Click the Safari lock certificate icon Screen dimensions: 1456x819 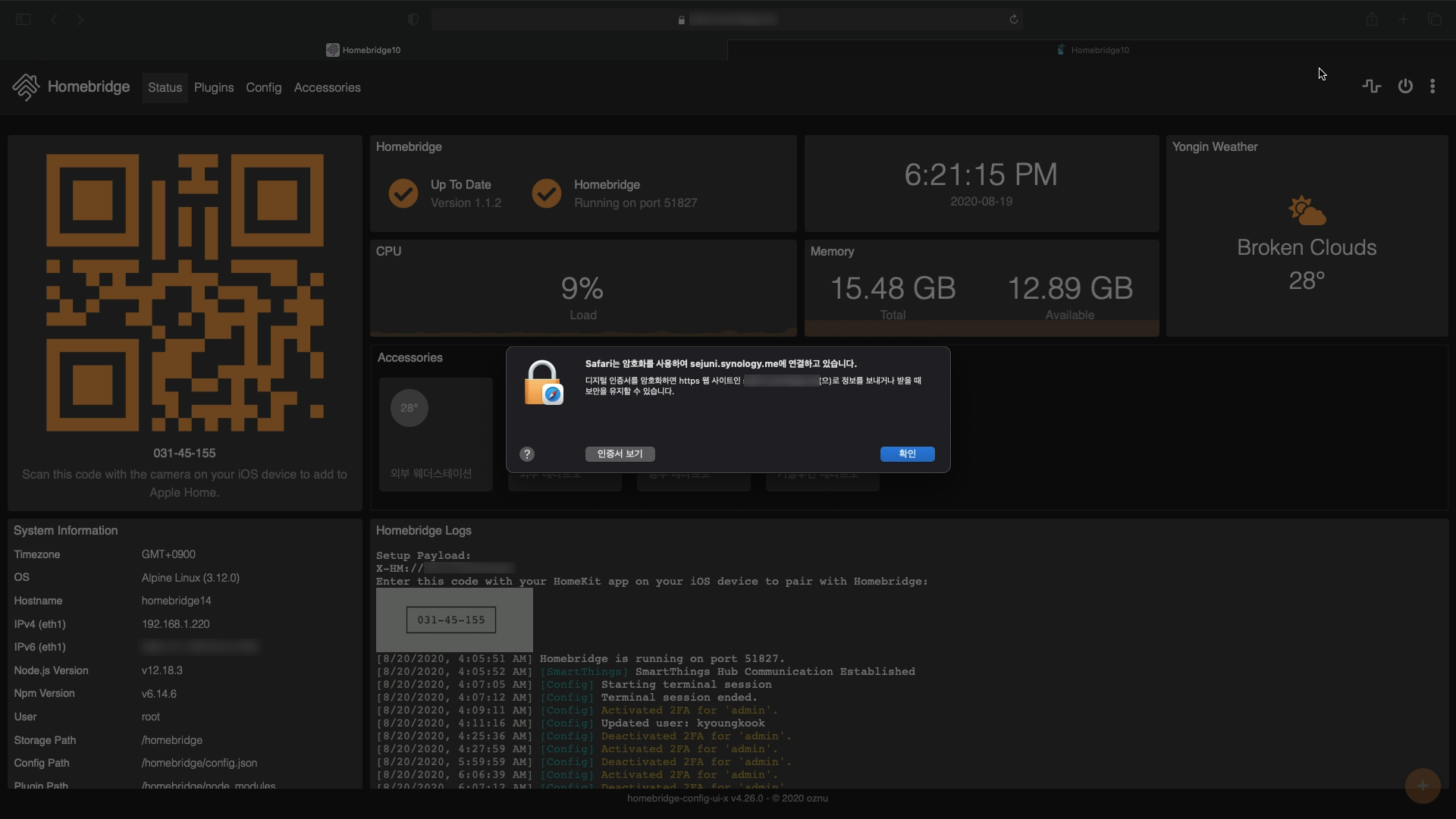pos(543,383)
